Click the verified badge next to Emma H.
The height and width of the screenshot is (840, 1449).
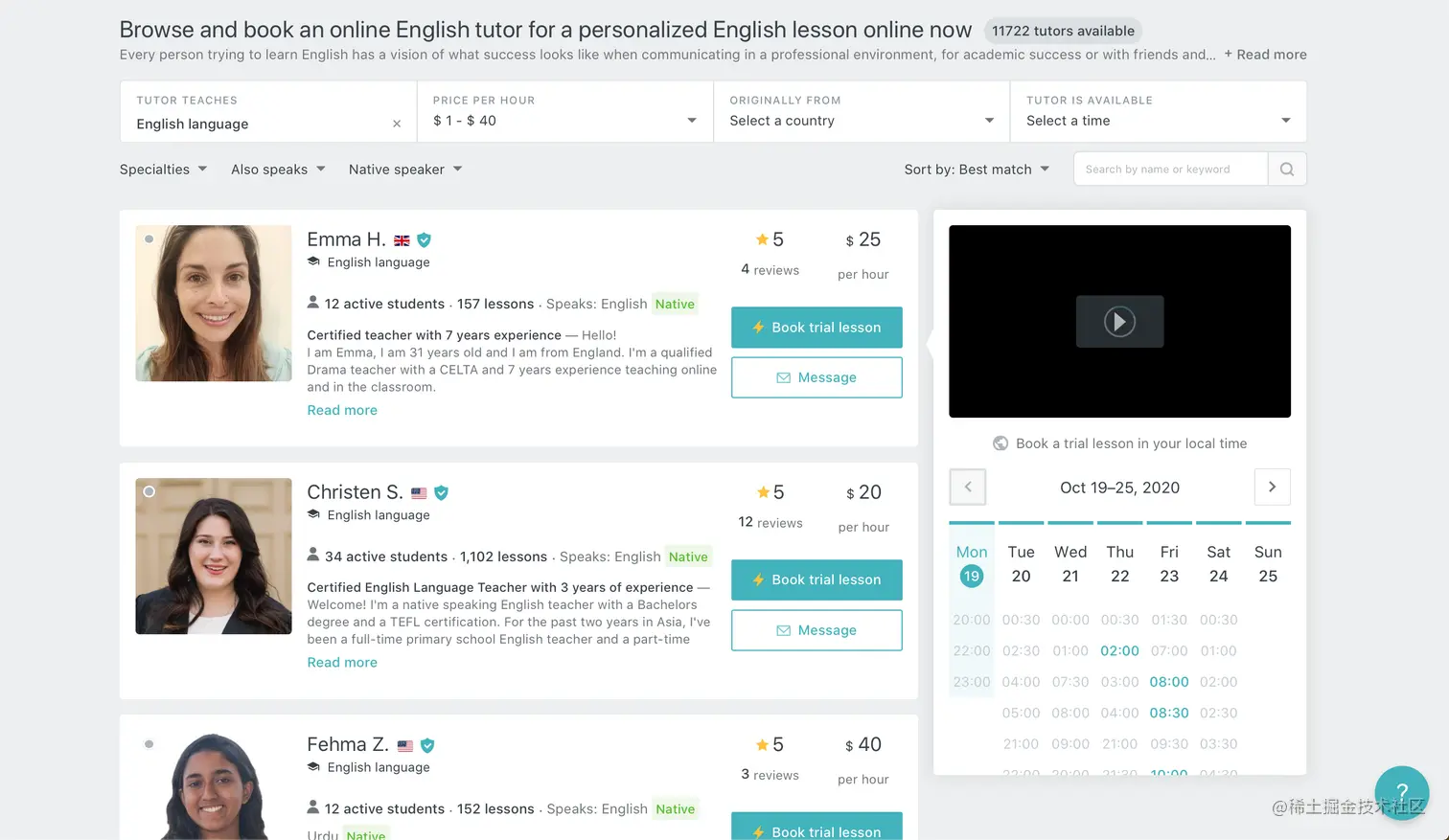[x=424, y=240]
